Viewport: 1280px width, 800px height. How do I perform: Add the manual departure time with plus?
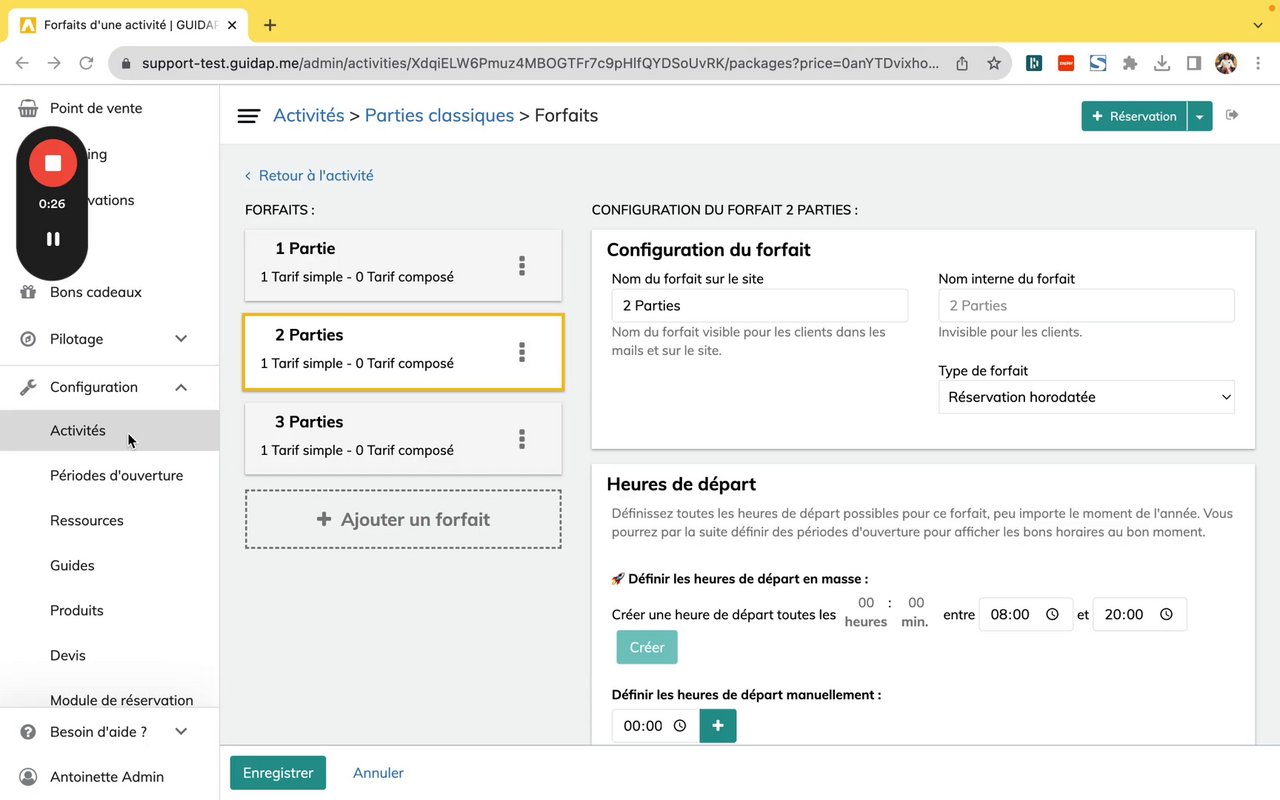tap(718, 726)
